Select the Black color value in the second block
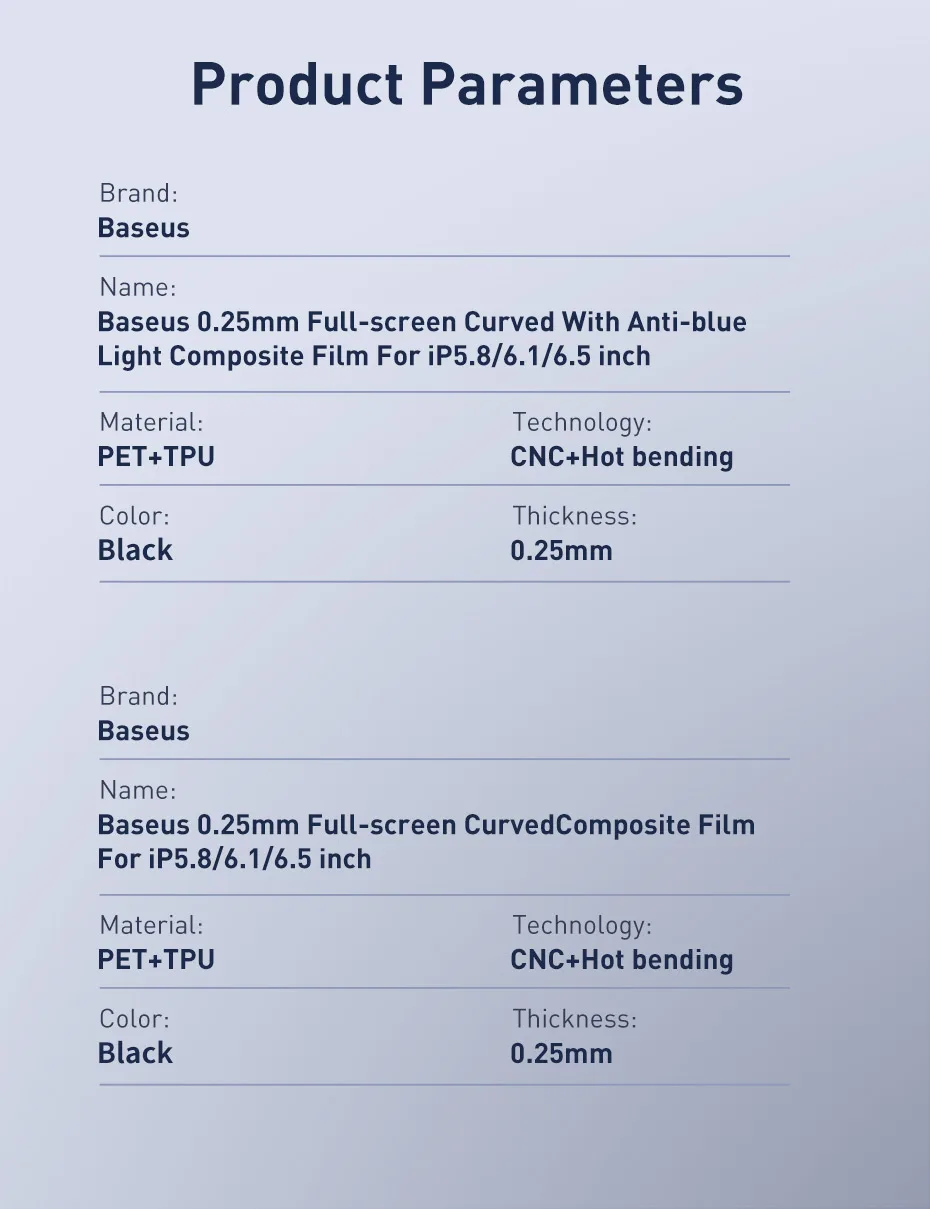The height and width of the screenshot is (1209, 930). pyautogui.click(x=135, y=1054)
